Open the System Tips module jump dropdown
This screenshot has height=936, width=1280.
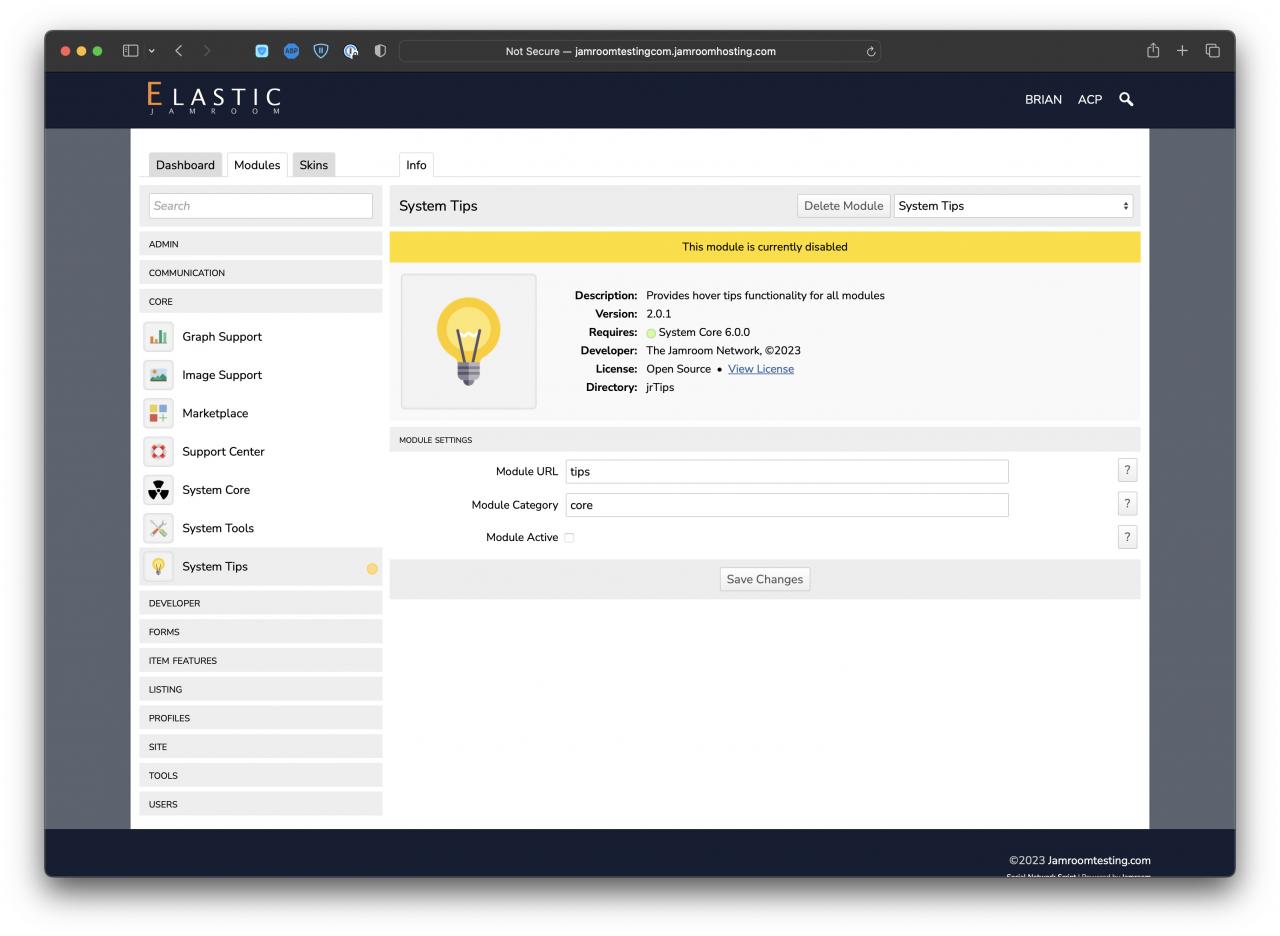pyautogui.click(x=1013, y=206)
